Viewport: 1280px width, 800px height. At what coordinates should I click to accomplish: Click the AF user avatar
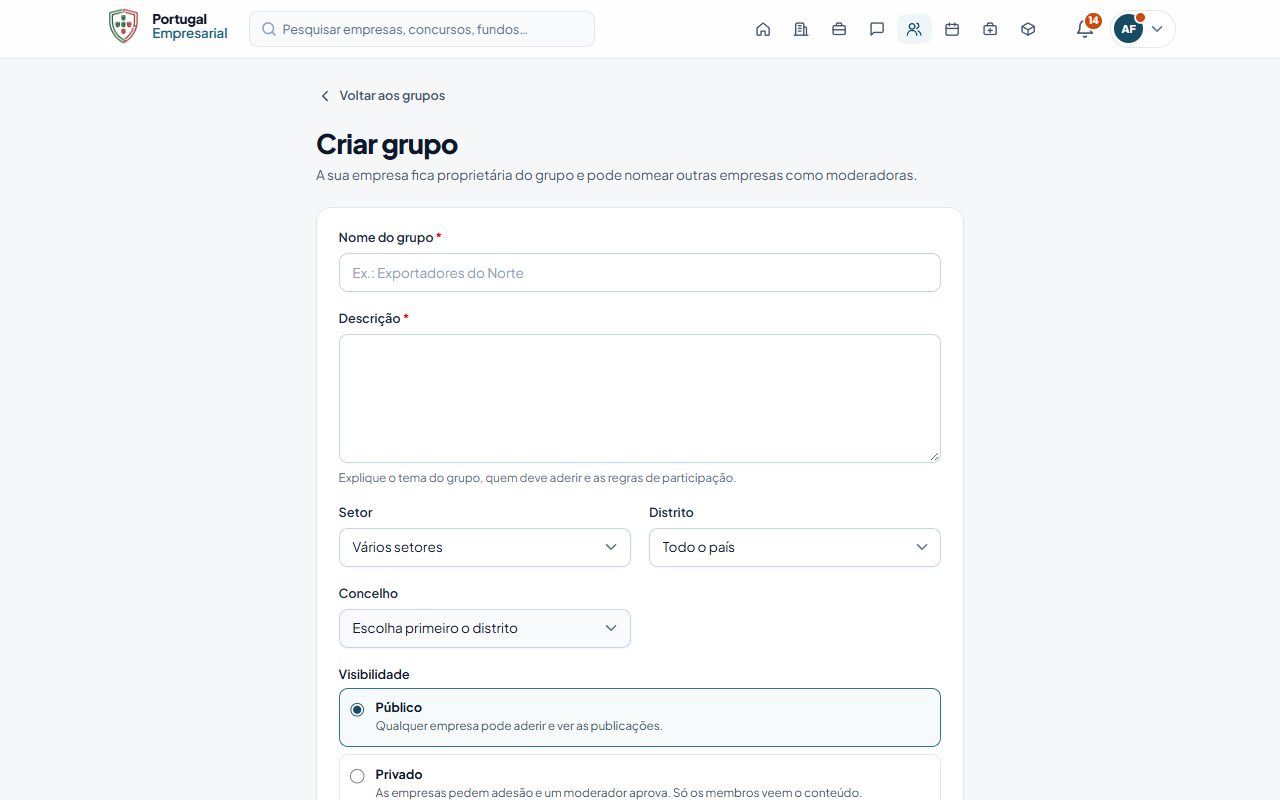(1128, 29)
